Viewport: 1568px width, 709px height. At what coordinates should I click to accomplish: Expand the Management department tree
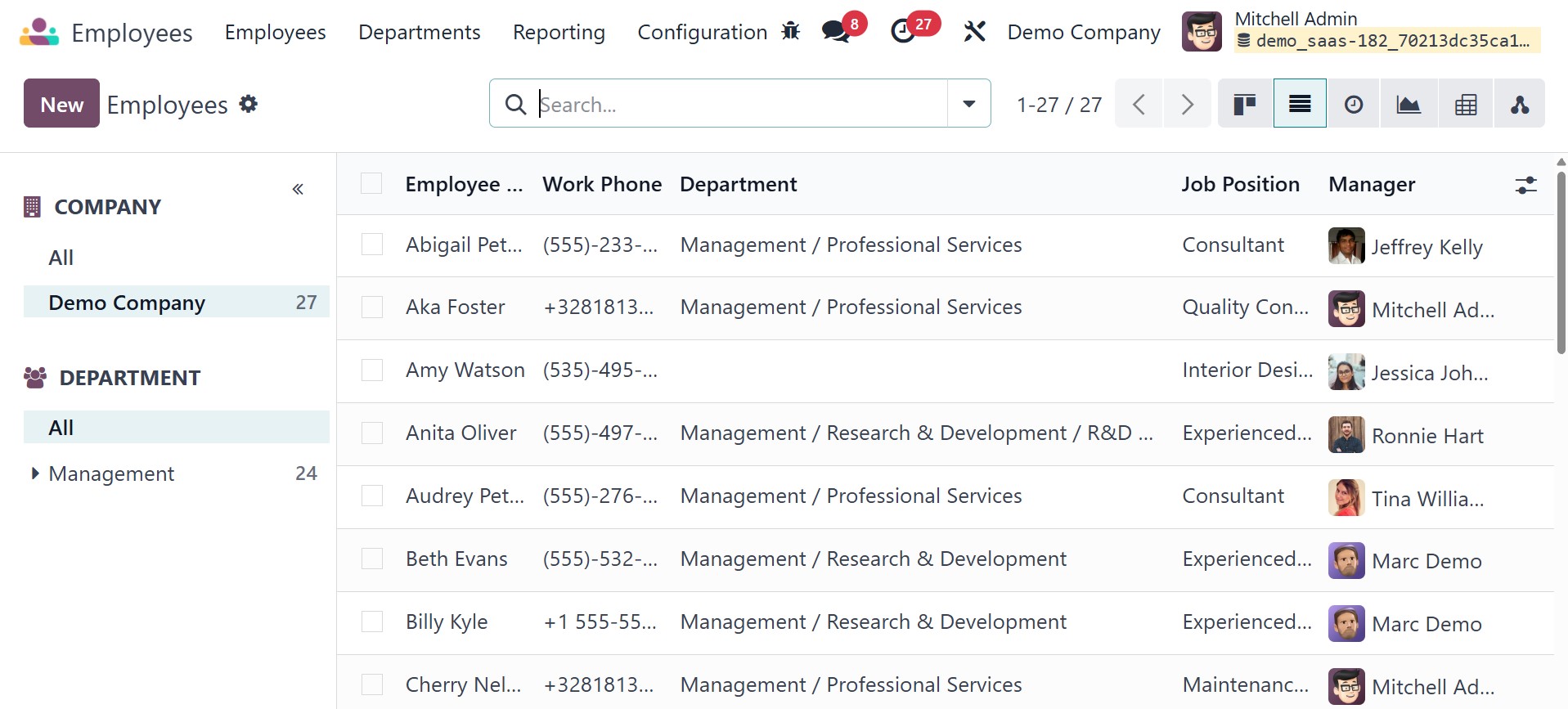point(34,473)
